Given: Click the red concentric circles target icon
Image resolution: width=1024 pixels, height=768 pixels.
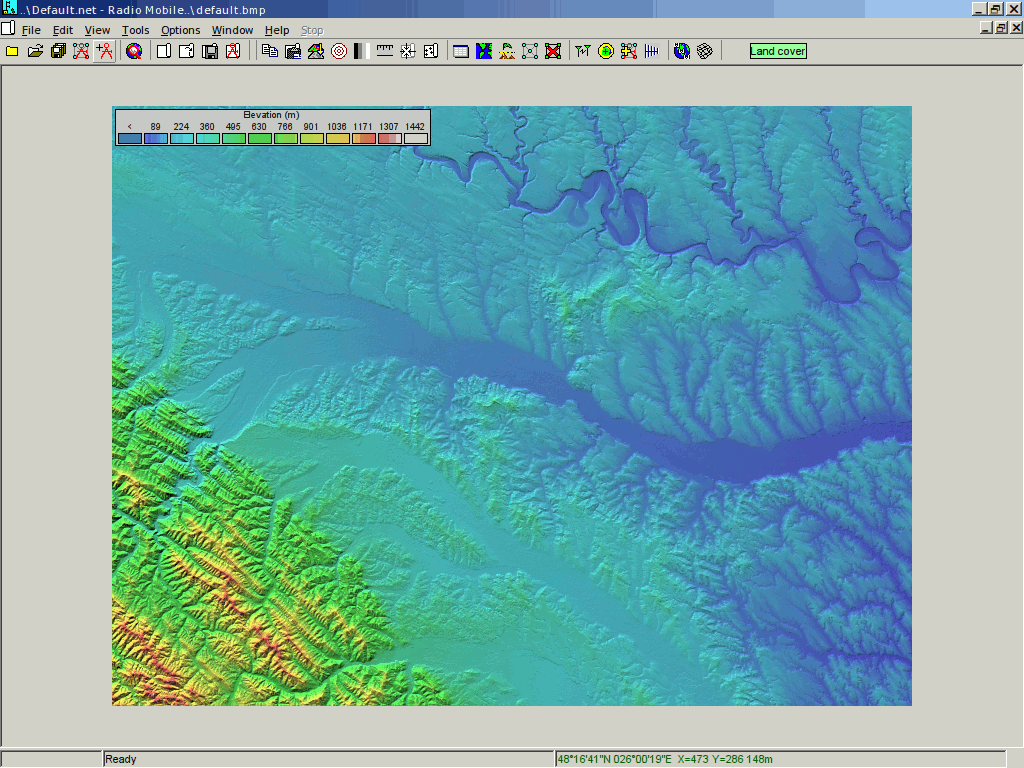Looking at the screenshot, I should [339, 51].
